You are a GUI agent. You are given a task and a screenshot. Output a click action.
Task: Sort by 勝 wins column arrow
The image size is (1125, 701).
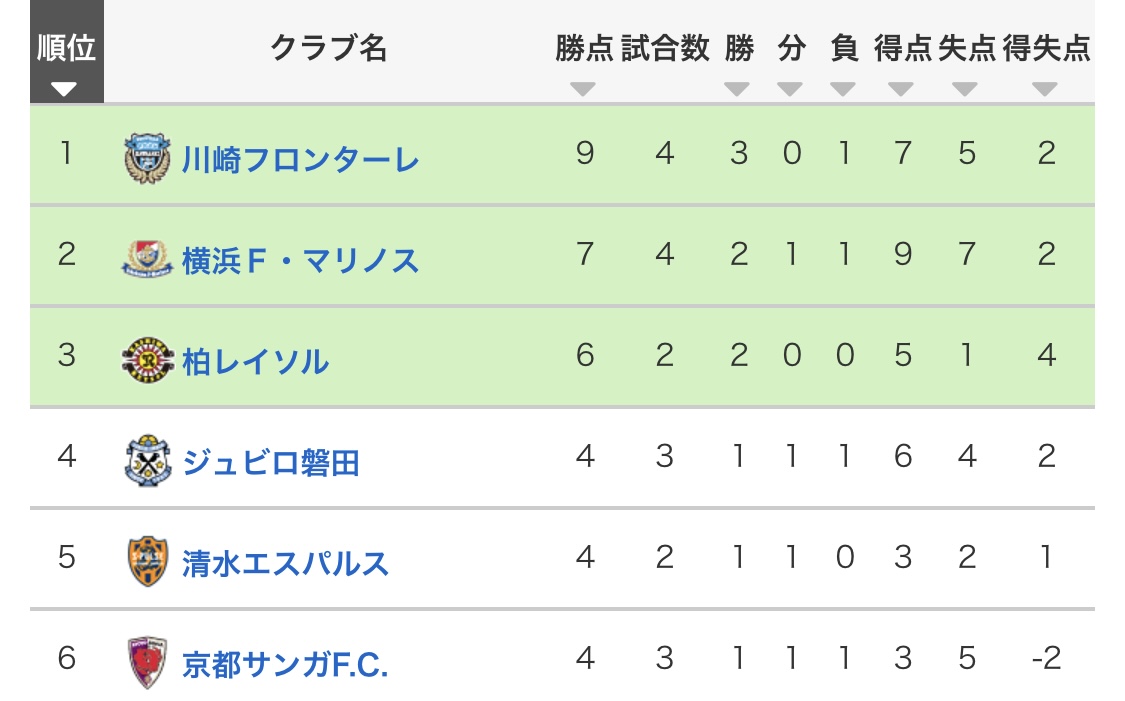pyautogui.click(x=737, y=90)
